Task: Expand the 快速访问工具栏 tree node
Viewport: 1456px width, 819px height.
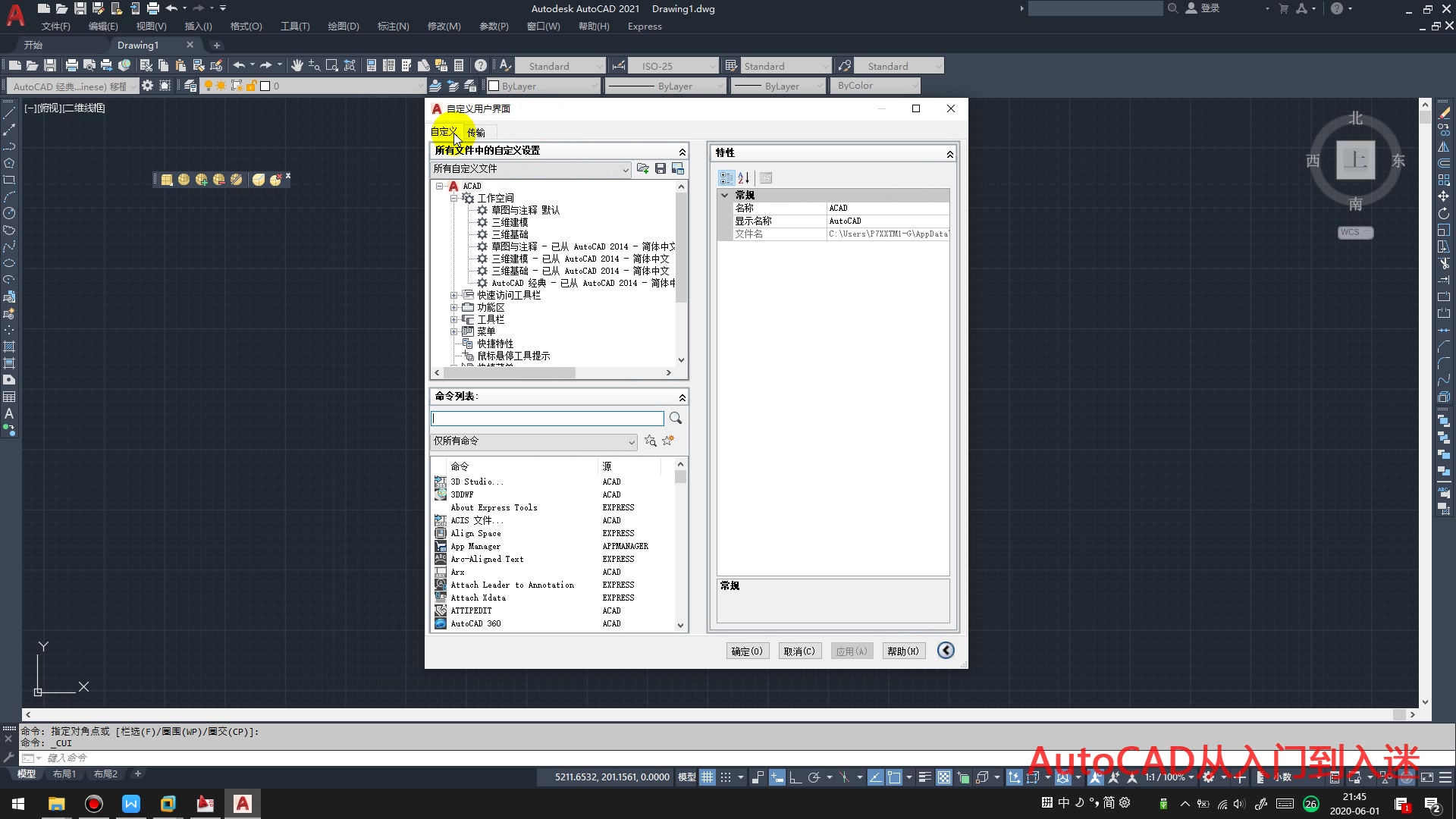Action: pyautogui.click(x=453, y=295)
